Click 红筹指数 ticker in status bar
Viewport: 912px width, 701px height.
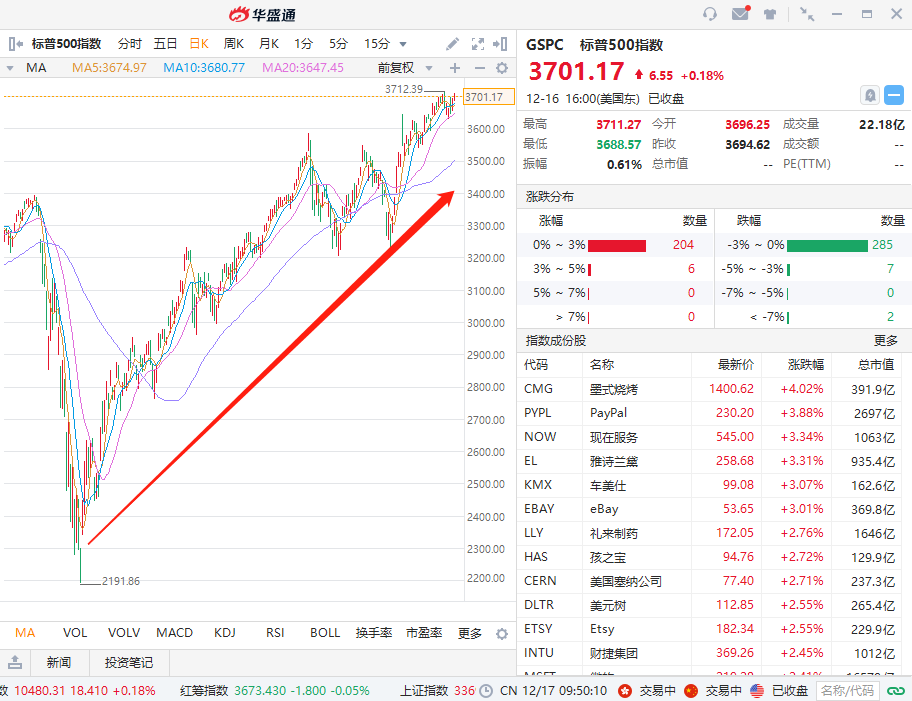275,691
